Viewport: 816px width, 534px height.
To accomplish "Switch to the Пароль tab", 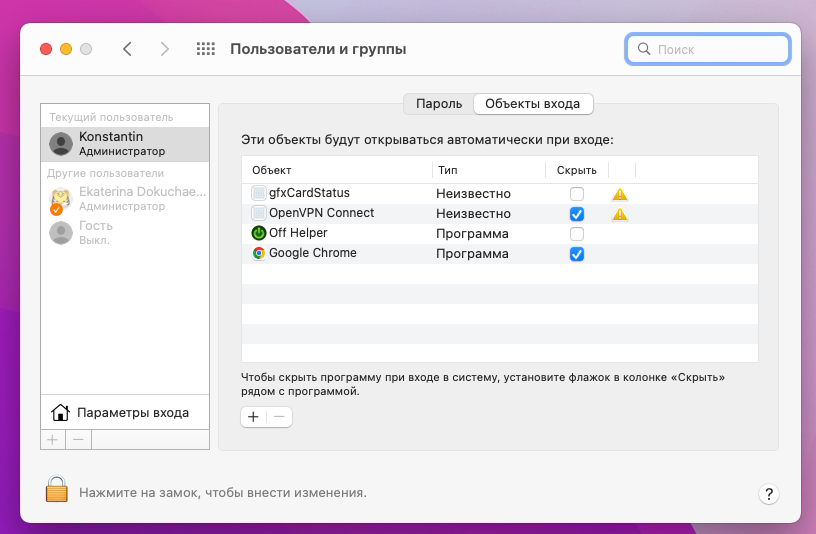I will [x=438, y=104].
